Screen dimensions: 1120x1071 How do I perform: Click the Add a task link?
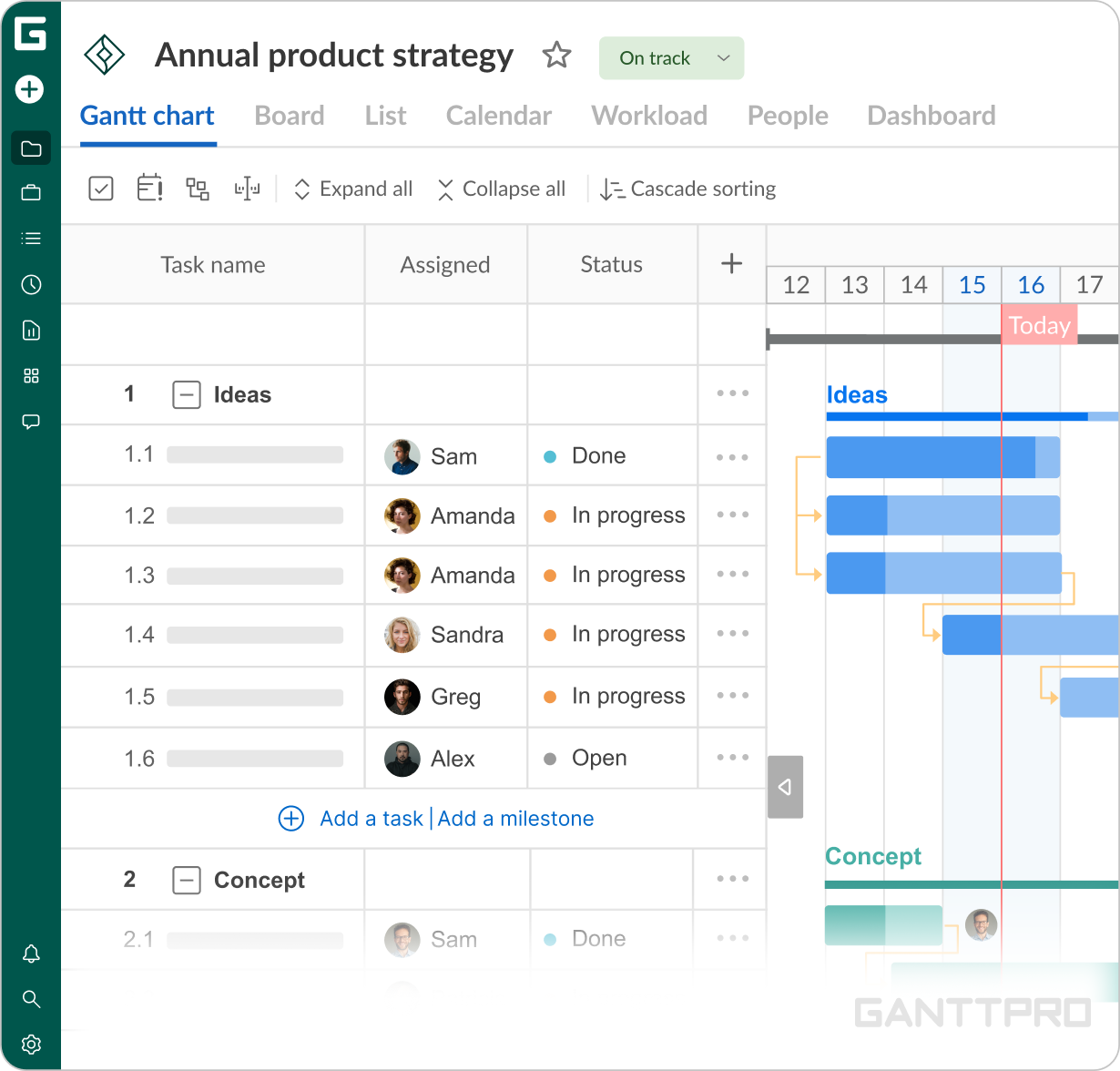coord(371,819)
